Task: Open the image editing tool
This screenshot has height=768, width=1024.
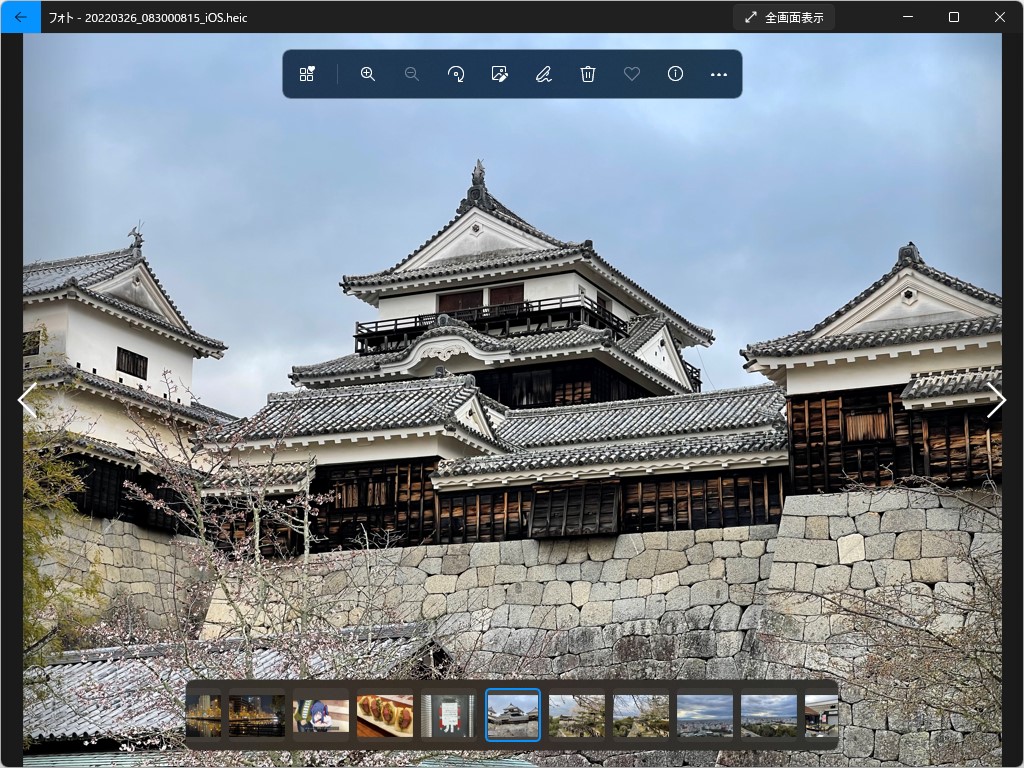Action: point(499,73)
